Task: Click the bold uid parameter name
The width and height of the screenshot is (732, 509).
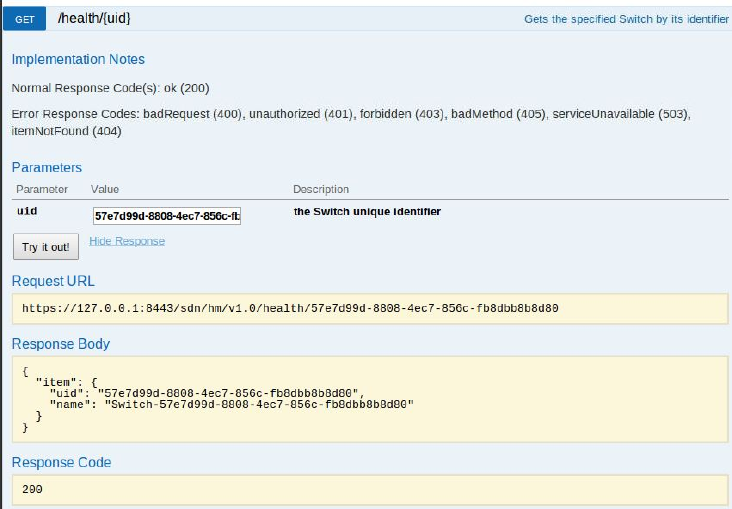Action: point(27,212)
